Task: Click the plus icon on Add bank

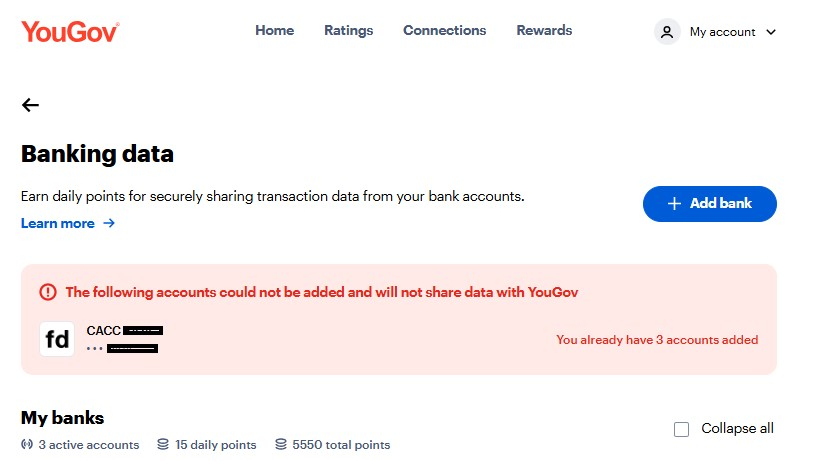Action: (674, 203)
